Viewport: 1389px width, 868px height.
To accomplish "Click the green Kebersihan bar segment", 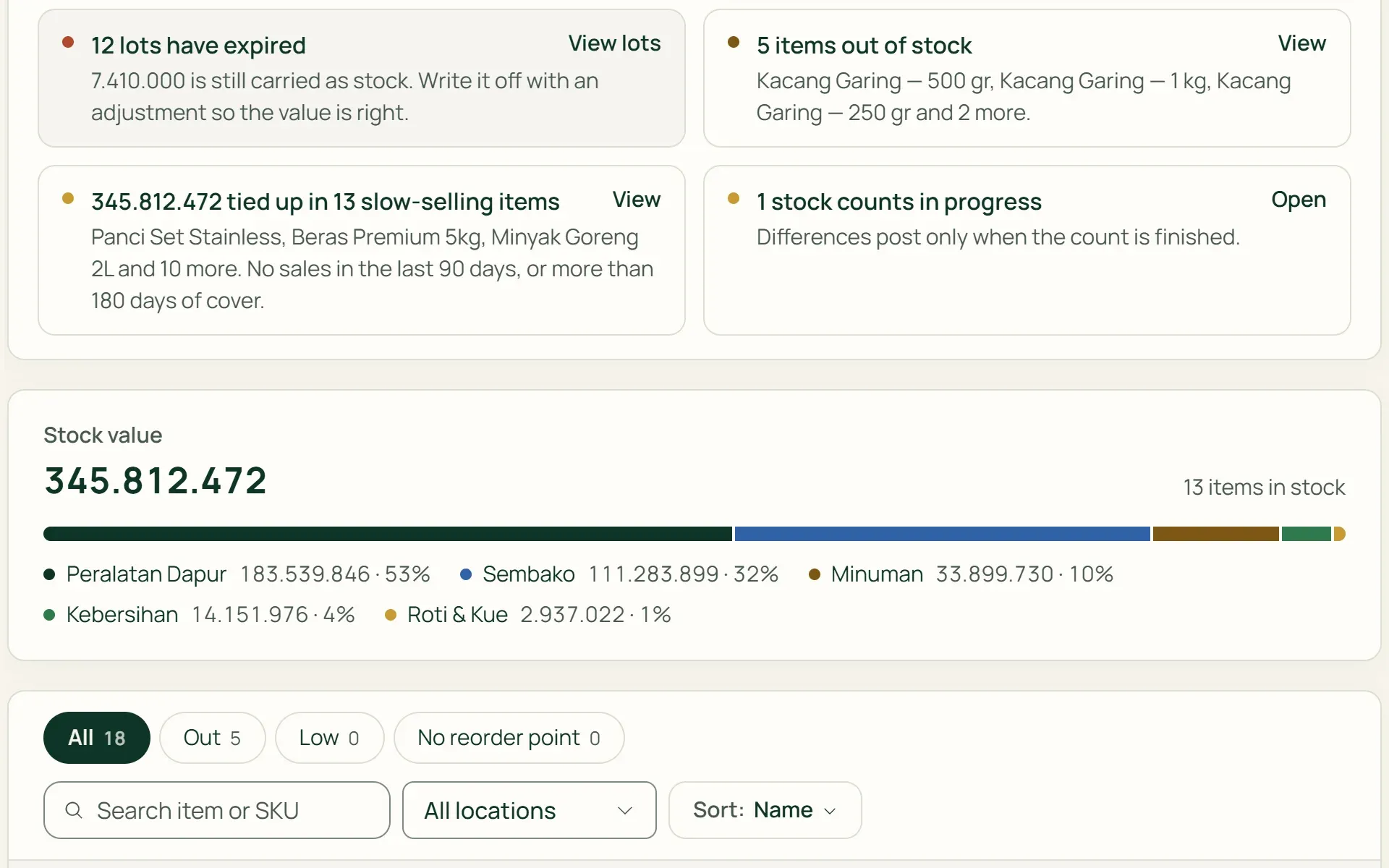I will (1306, 534).
